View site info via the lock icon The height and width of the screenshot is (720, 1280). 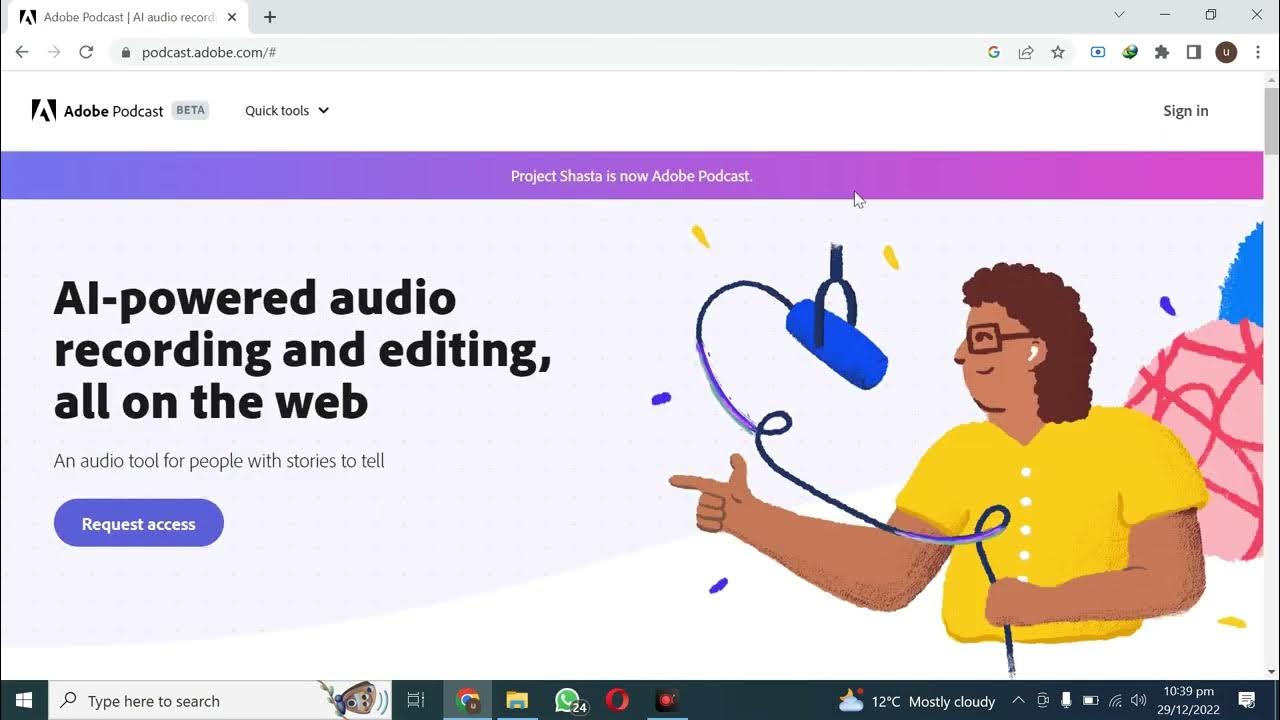(126, 52)
